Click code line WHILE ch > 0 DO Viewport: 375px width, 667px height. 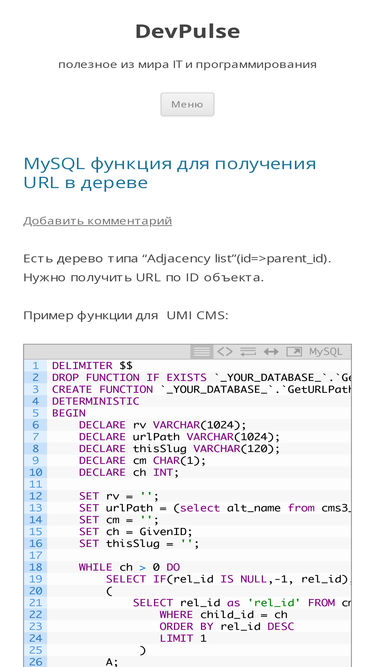[129, 567]
